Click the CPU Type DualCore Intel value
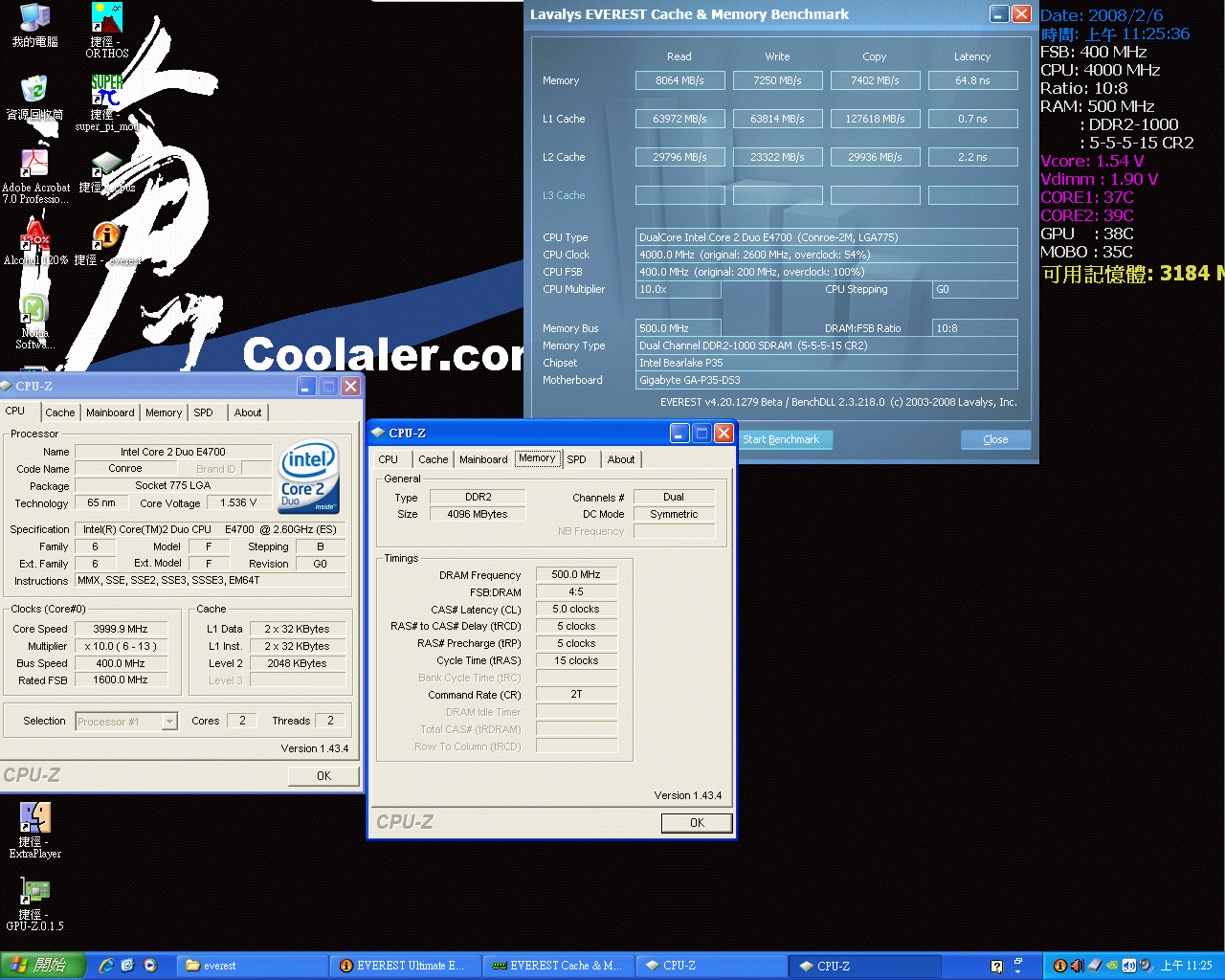The height and width of the screenshot is (980, 1225). (827, 237)
